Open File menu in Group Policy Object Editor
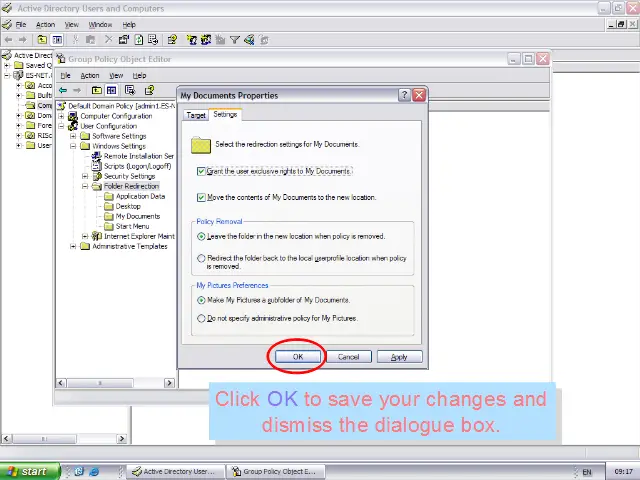This screenshot has width=640, height=480. coord(65,76)
